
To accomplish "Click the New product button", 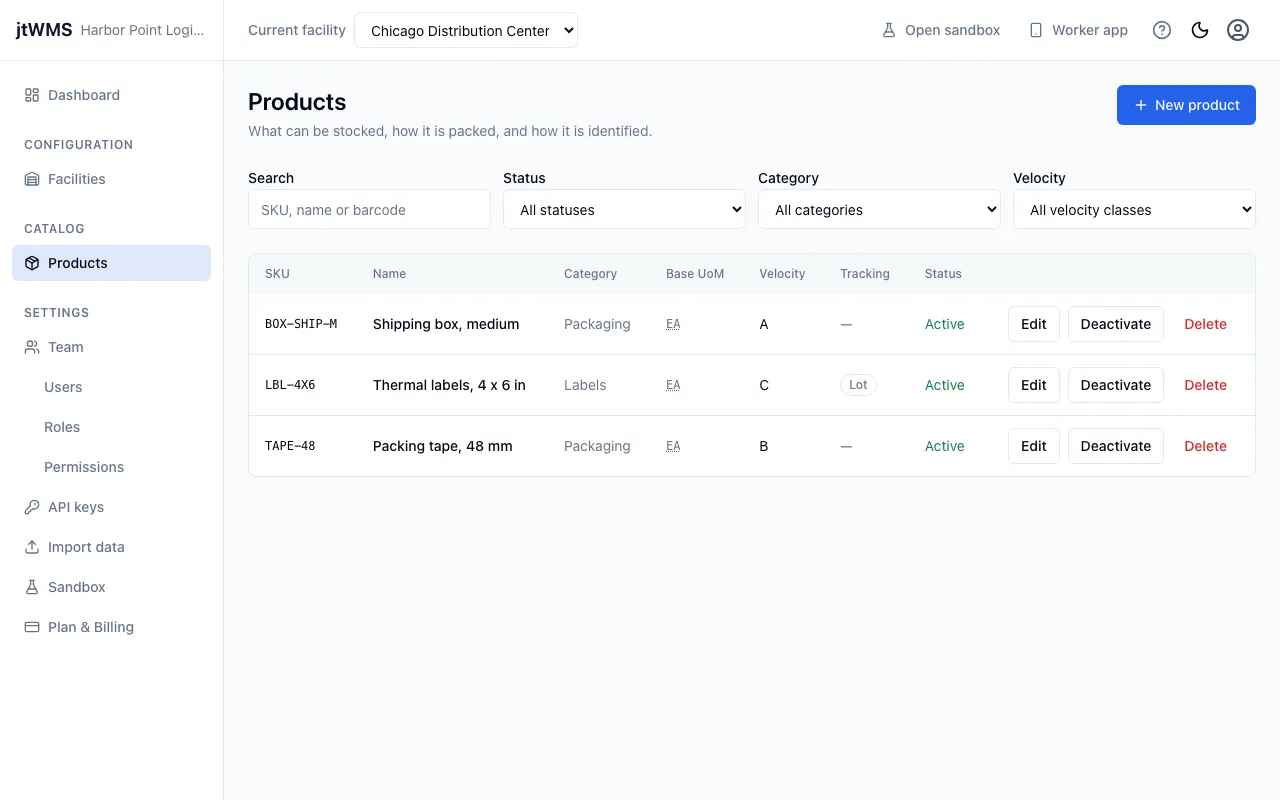I will [x=1186, y=105].
